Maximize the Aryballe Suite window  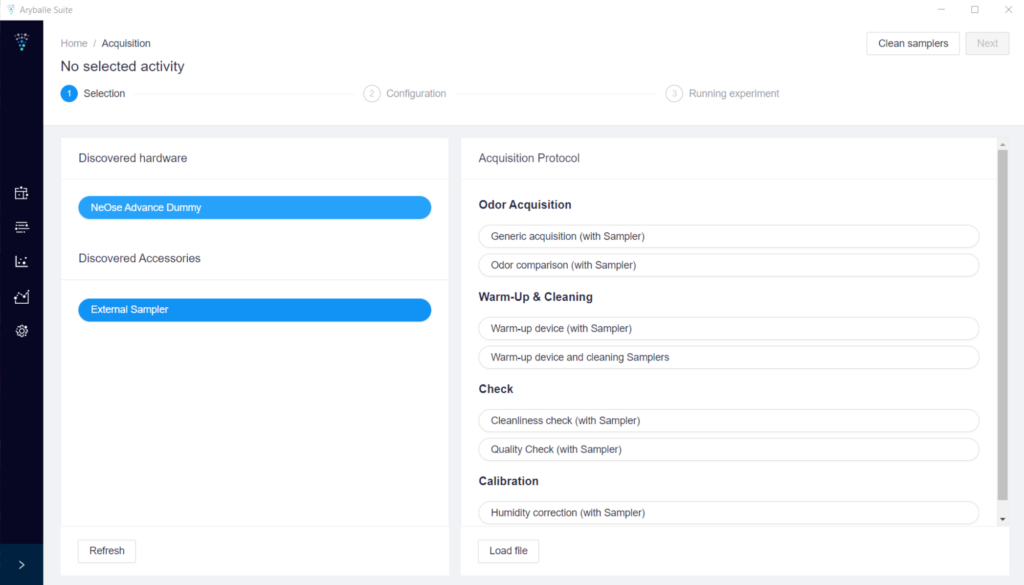tap(974, 10)
